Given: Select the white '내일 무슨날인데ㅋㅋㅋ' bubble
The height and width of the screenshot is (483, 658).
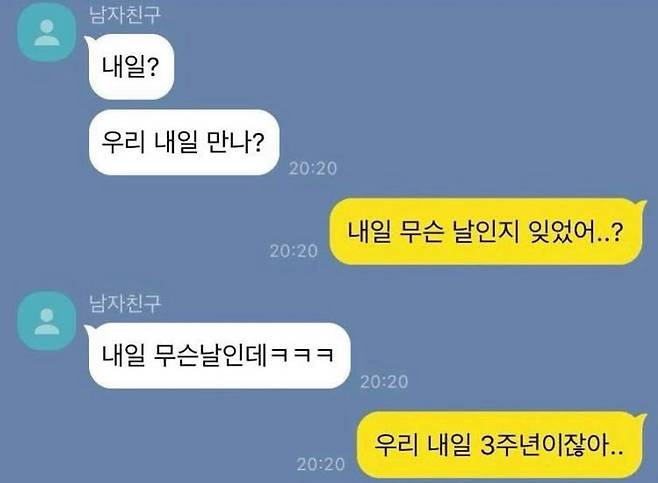Looking at the screenshot, I should (219, 355).
